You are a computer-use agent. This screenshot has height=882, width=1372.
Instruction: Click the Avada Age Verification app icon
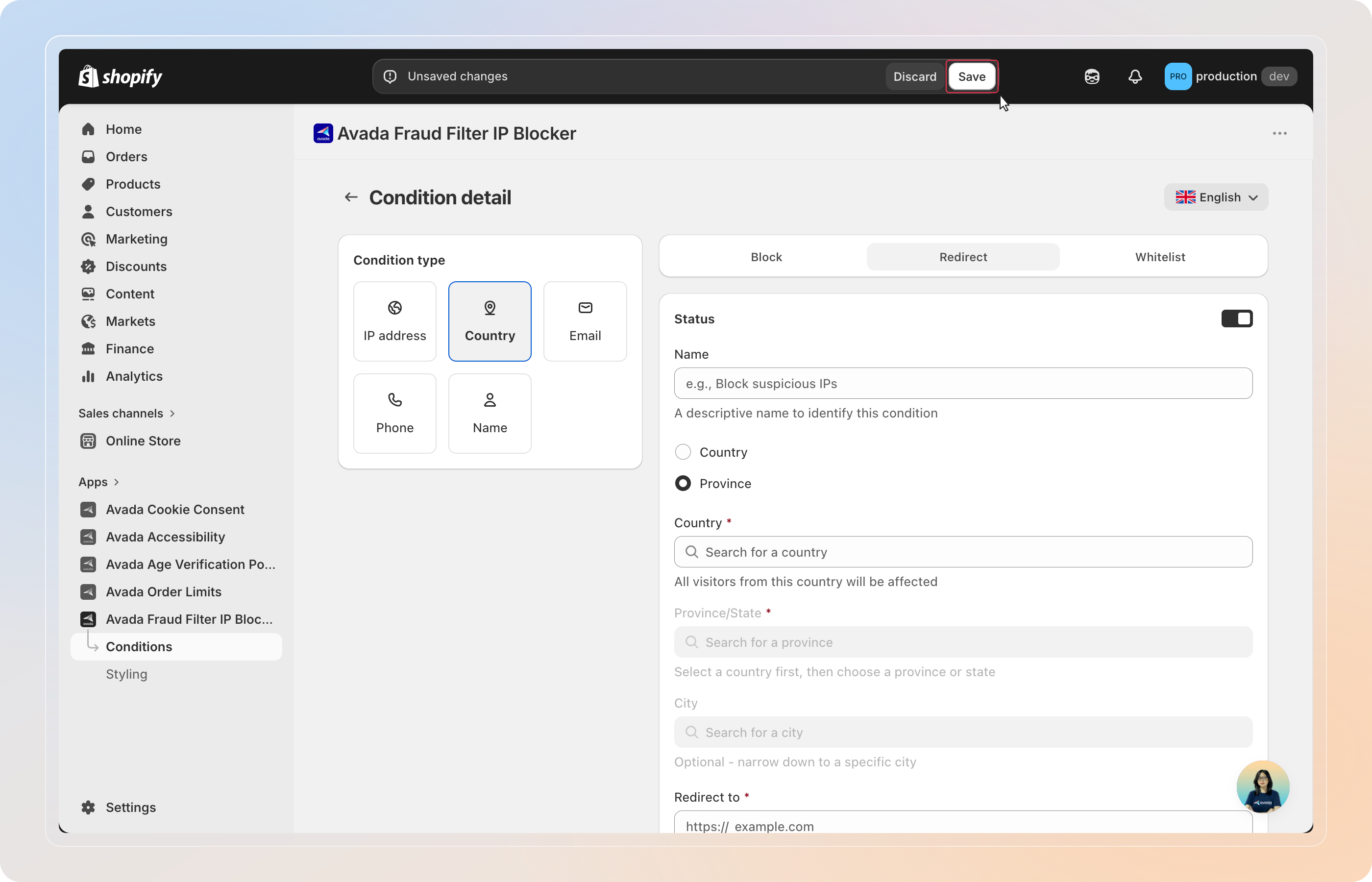click(88, 564)
